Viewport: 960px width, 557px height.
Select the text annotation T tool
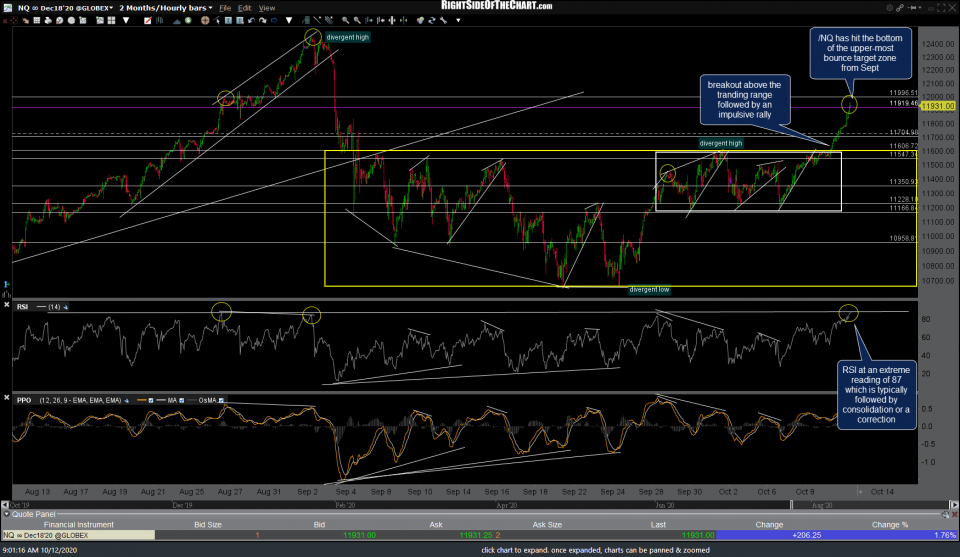(x=228, y=20)
